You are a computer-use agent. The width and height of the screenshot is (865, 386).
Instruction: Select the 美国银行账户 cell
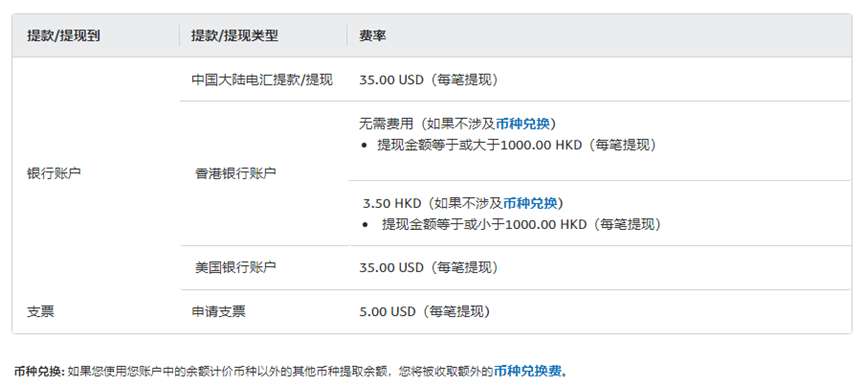236,268
